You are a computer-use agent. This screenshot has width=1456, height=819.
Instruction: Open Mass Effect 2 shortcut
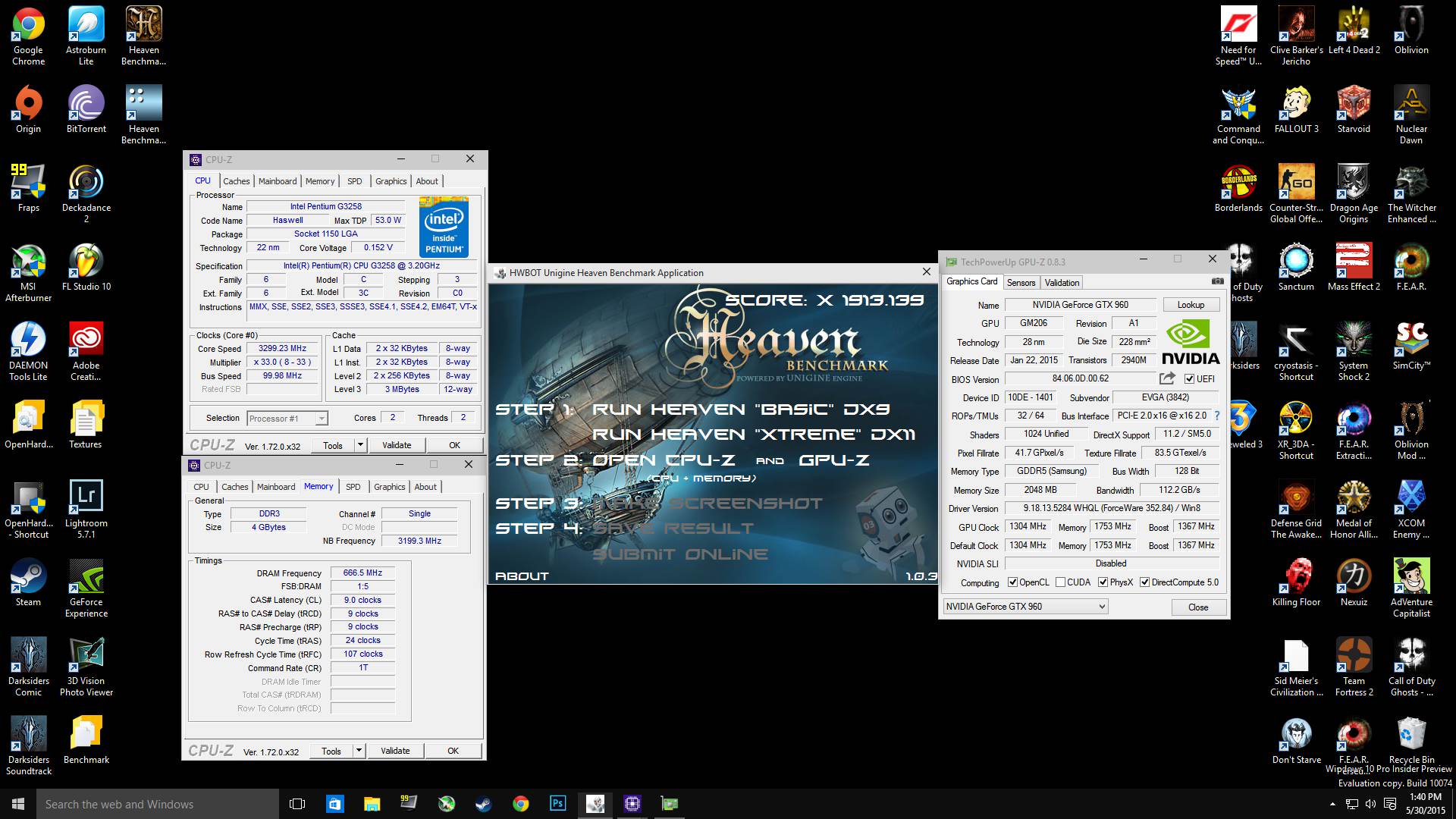(x=1354, y=267)
